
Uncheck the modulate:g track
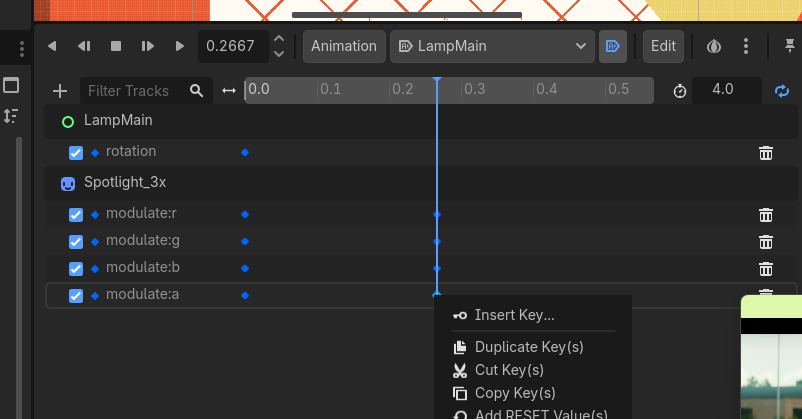click(76, 242)
